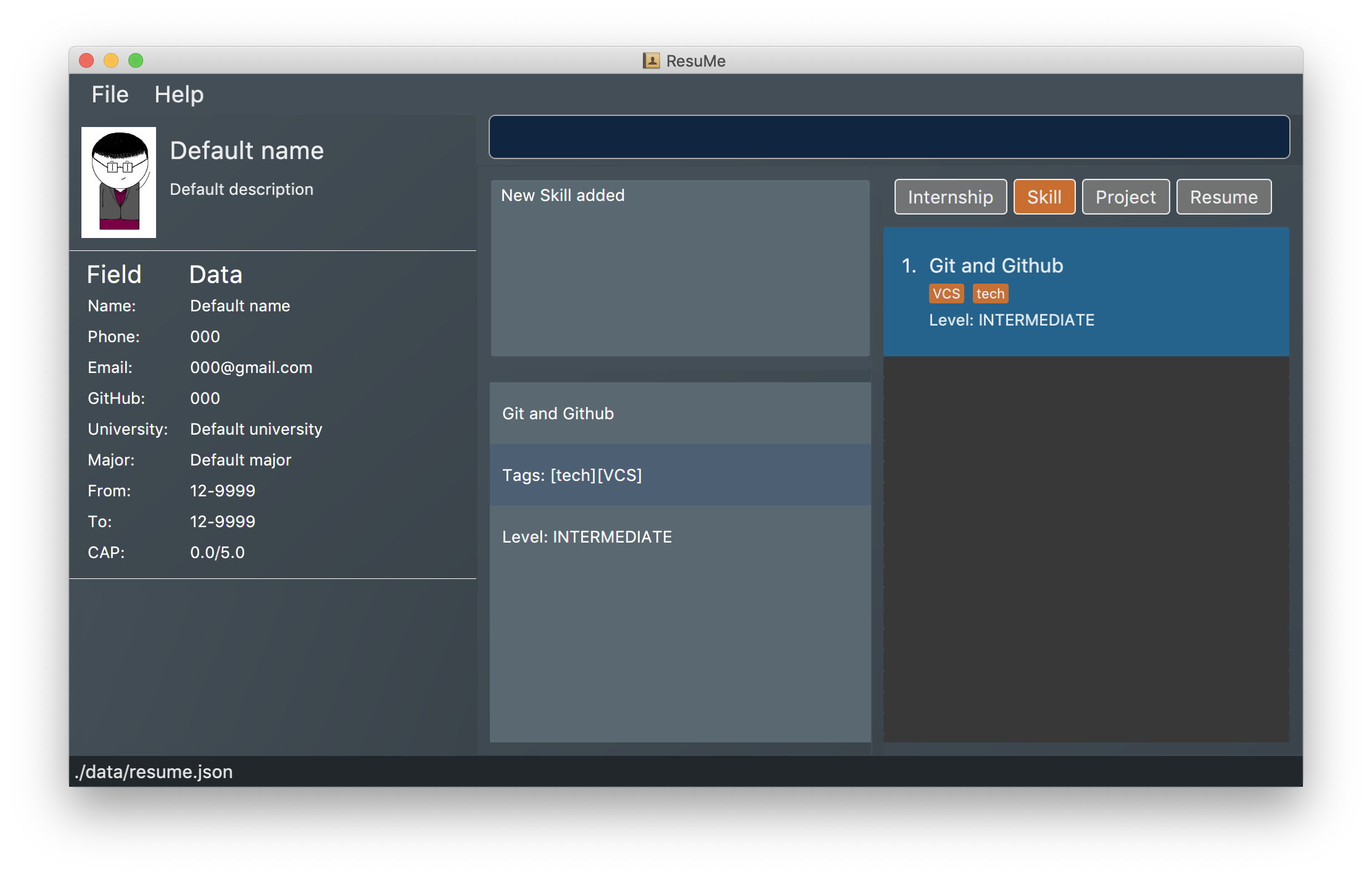Open the File menu
Screen dimensions: 1372x878
tap(110, 94)
